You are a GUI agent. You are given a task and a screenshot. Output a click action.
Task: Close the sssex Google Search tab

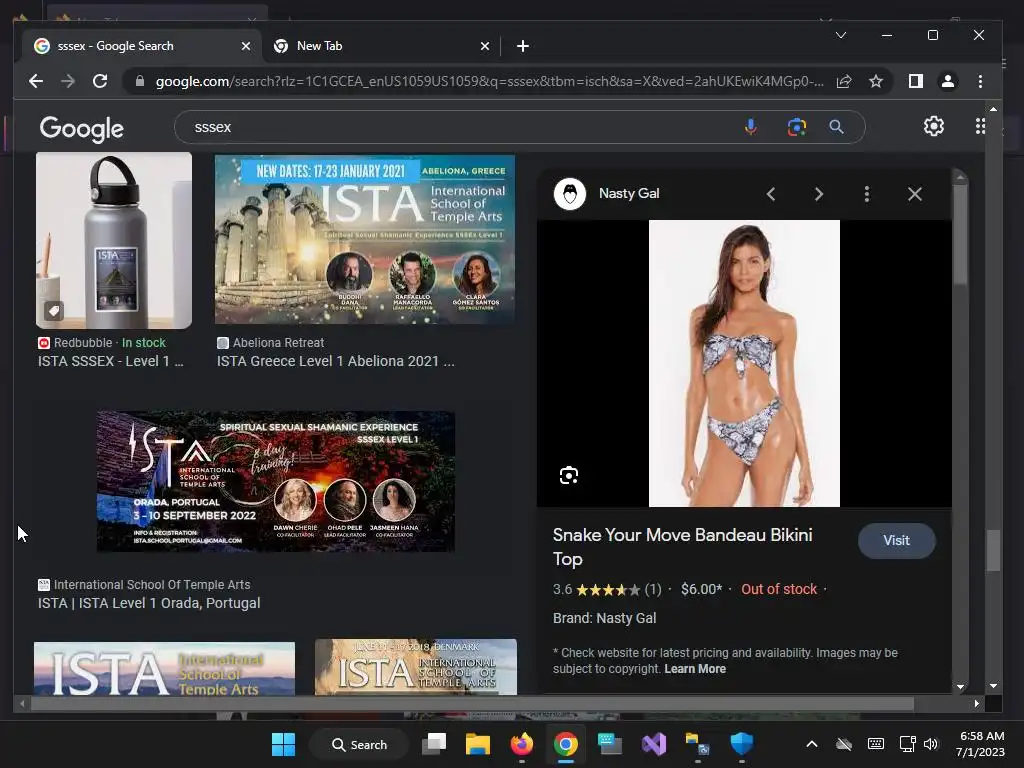(x=246, y=46)
